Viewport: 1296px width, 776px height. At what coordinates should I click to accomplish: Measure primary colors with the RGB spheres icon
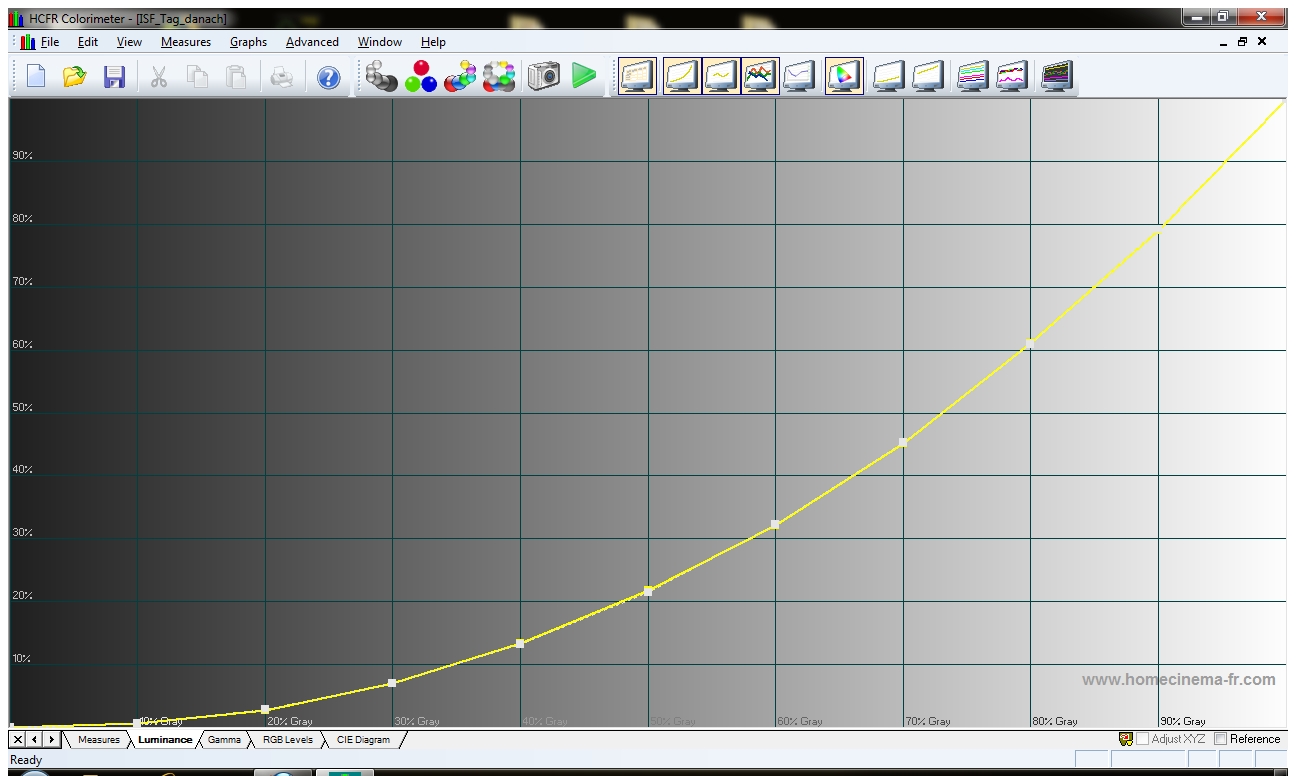pos(420,77)
